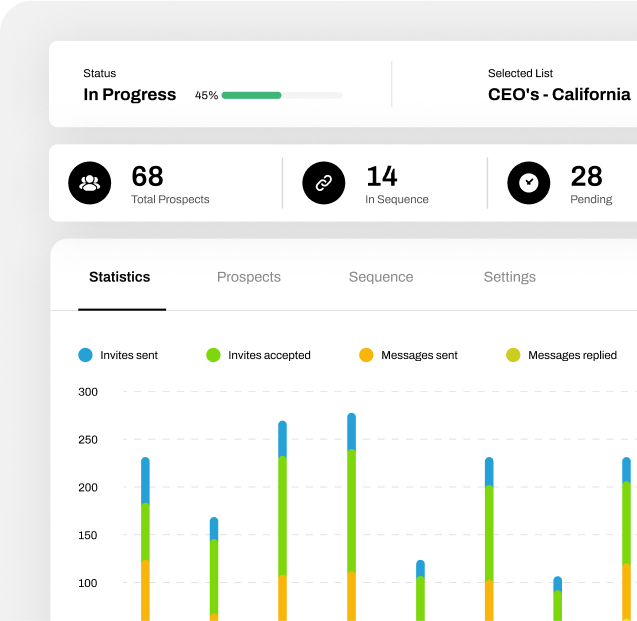Click the In Sequence link icon

(x=324, y=183)
